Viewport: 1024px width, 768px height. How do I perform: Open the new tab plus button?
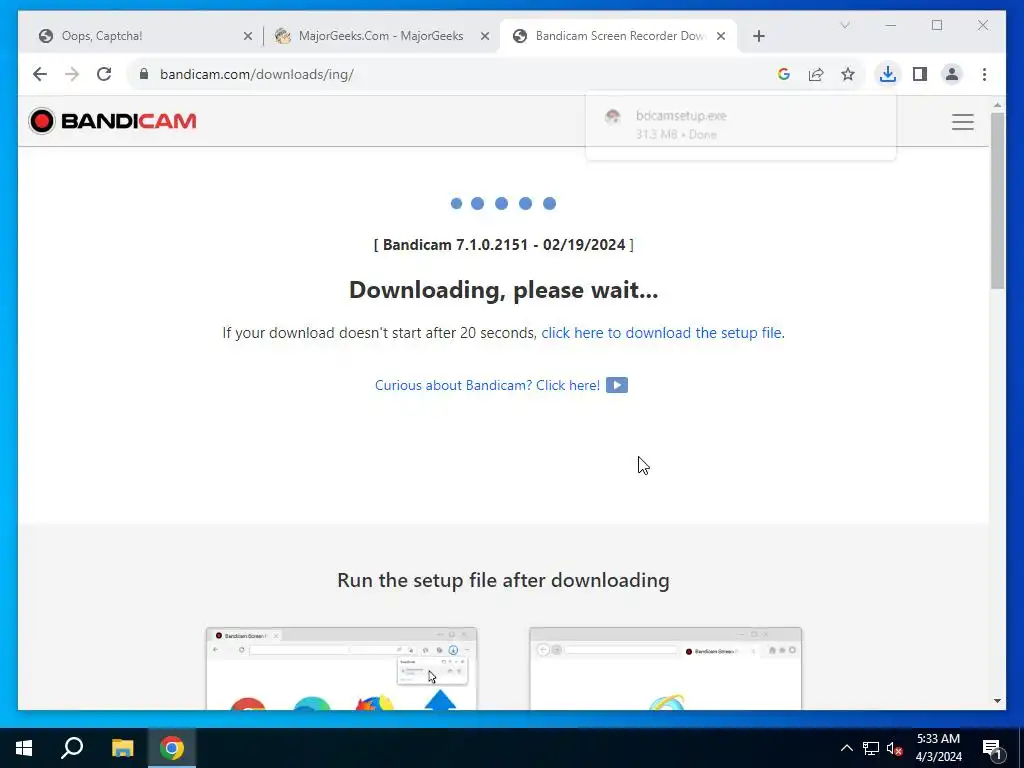point(758,36)
